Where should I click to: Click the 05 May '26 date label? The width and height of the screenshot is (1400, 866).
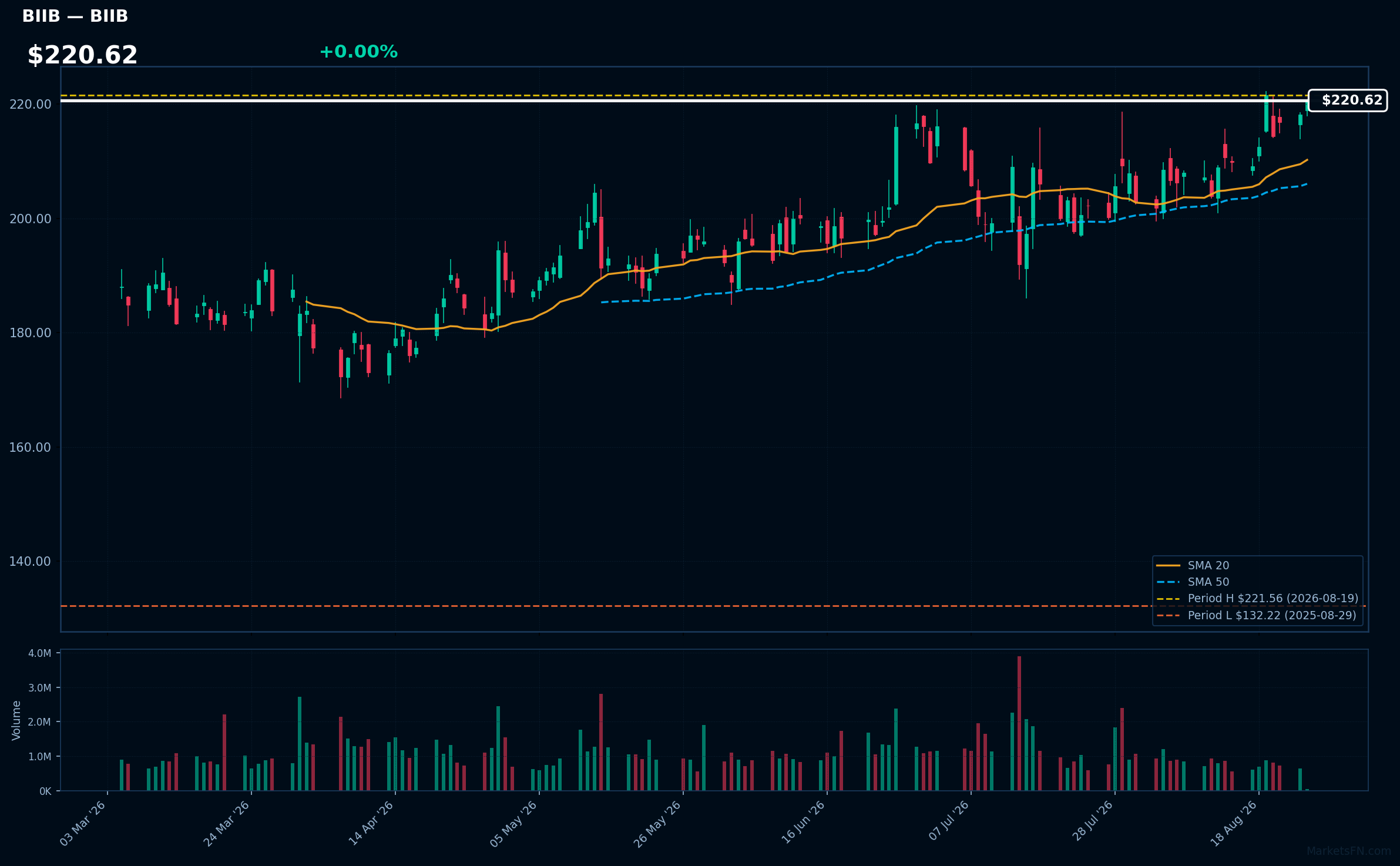(x=514, y=823)
